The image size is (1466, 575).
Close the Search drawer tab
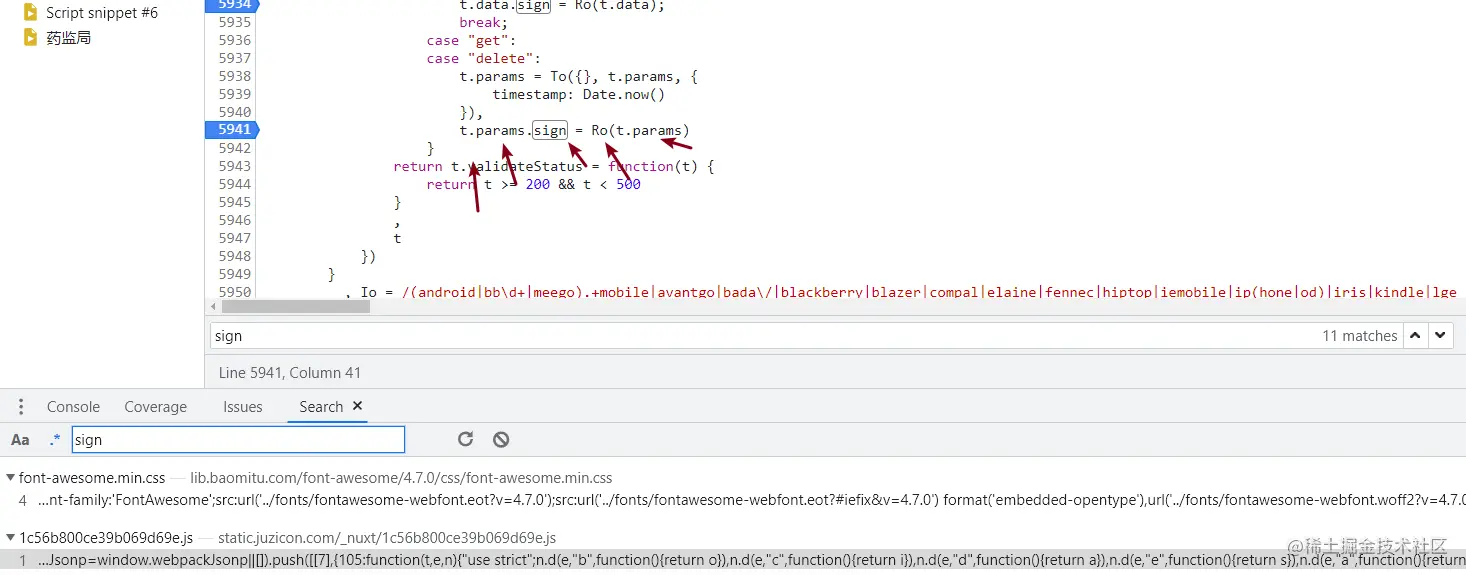(357, 406)
